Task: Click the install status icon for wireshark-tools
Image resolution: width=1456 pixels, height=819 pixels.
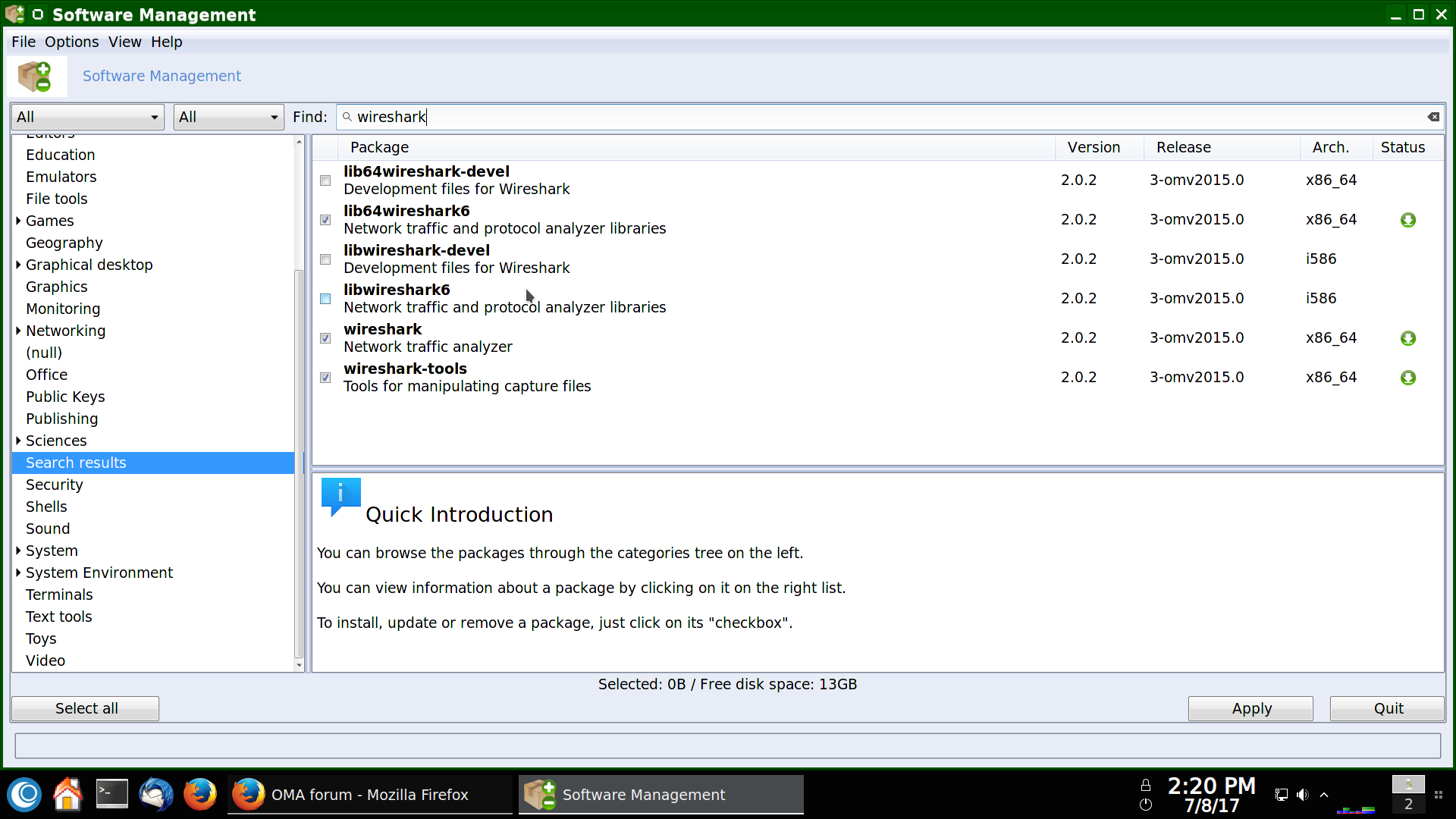Action: 1408,378
